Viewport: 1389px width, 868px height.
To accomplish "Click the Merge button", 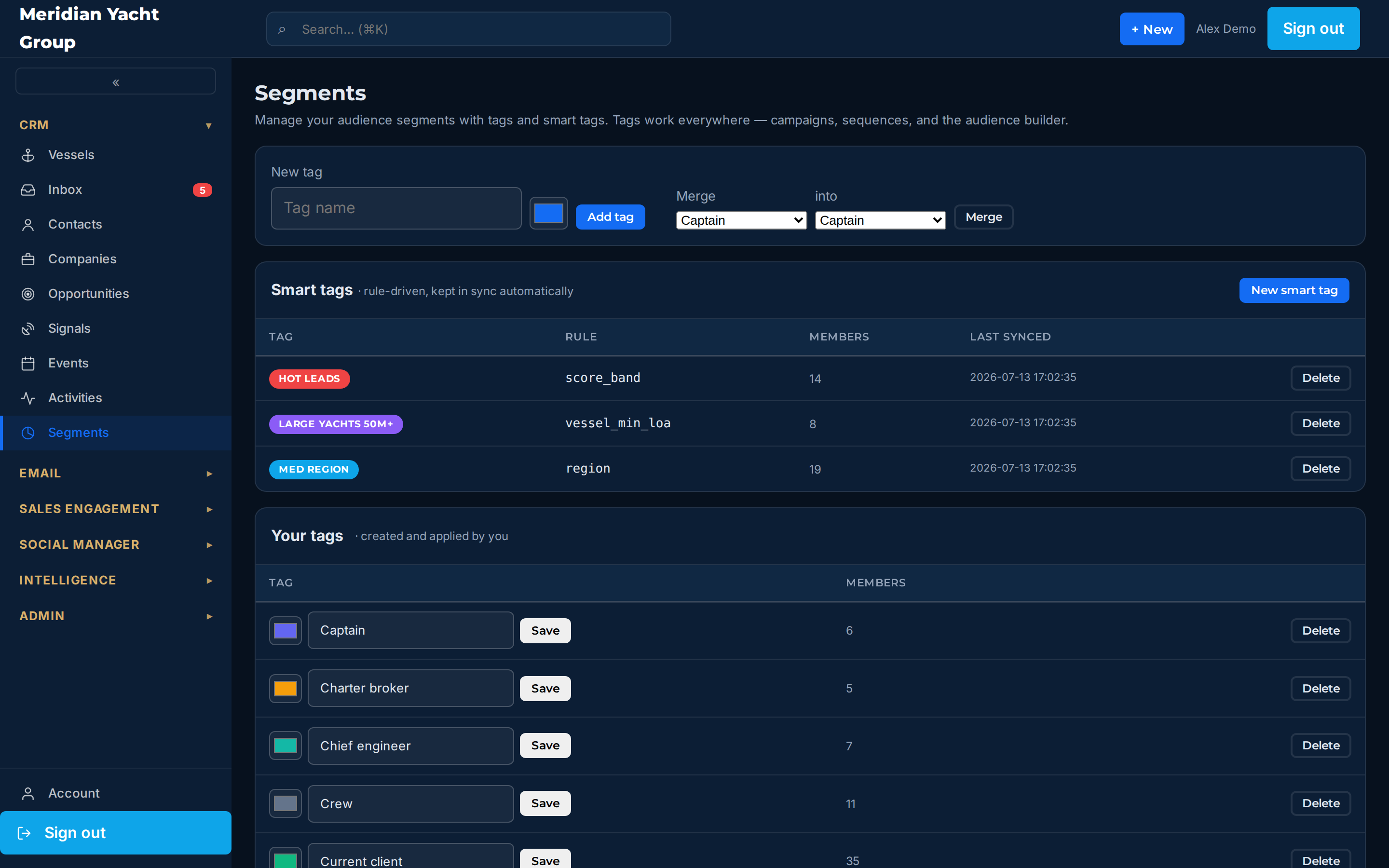I will pos(983,217).
